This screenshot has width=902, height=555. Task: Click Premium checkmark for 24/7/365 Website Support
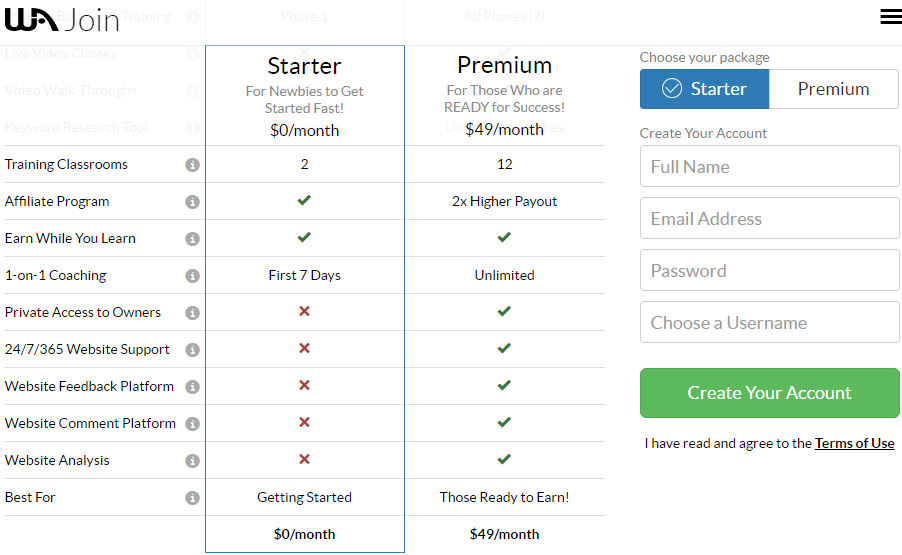click(x=504, y=348)
